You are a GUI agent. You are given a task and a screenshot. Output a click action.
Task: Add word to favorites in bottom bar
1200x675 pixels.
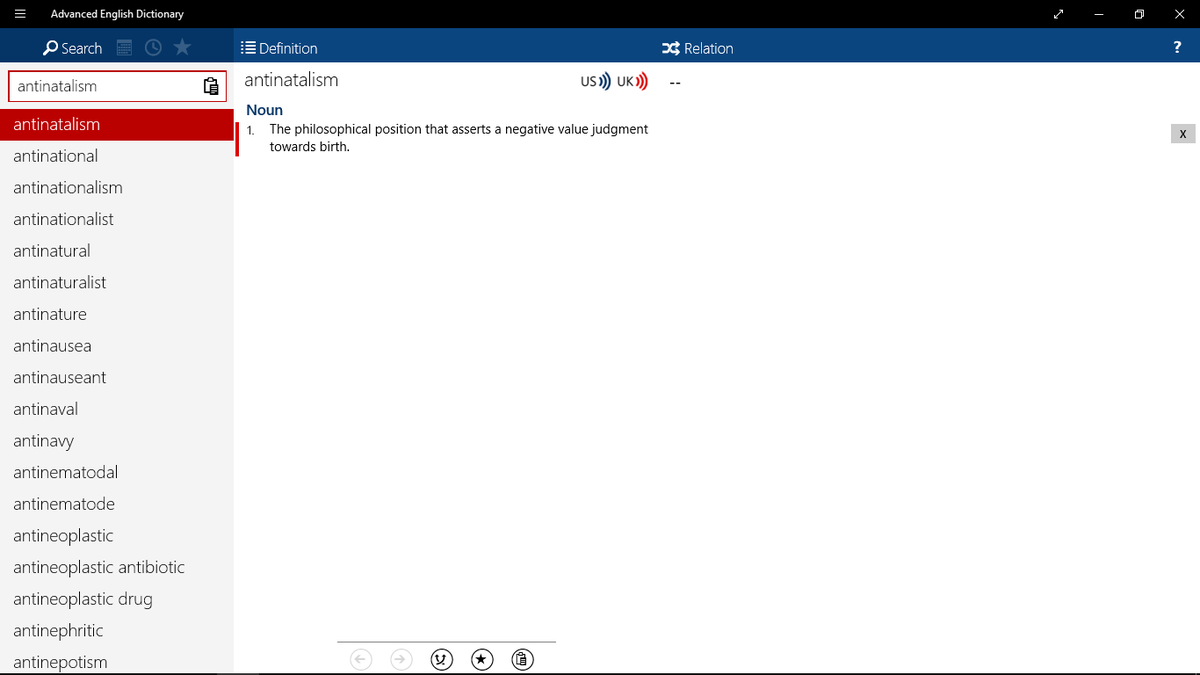coord(482,659)
